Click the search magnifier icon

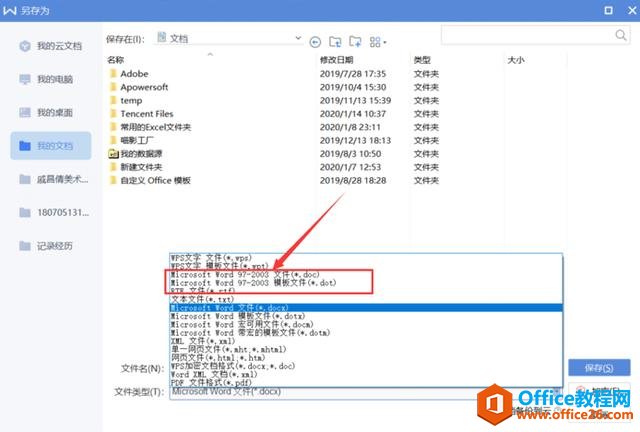[621, 35]
